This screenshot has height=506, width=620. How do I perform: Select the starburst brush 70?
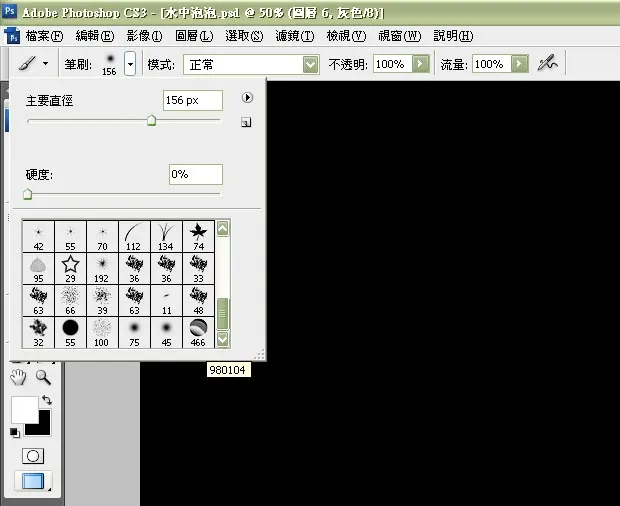tap(102, 236)
